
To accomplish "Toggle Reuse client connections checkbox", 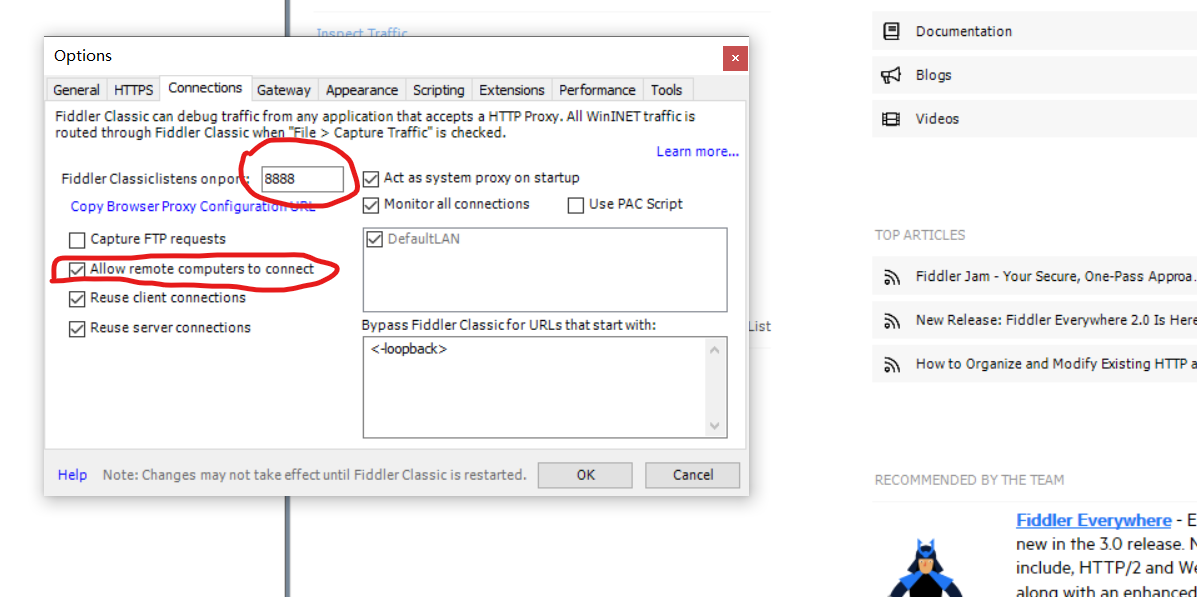I will 76,298.
